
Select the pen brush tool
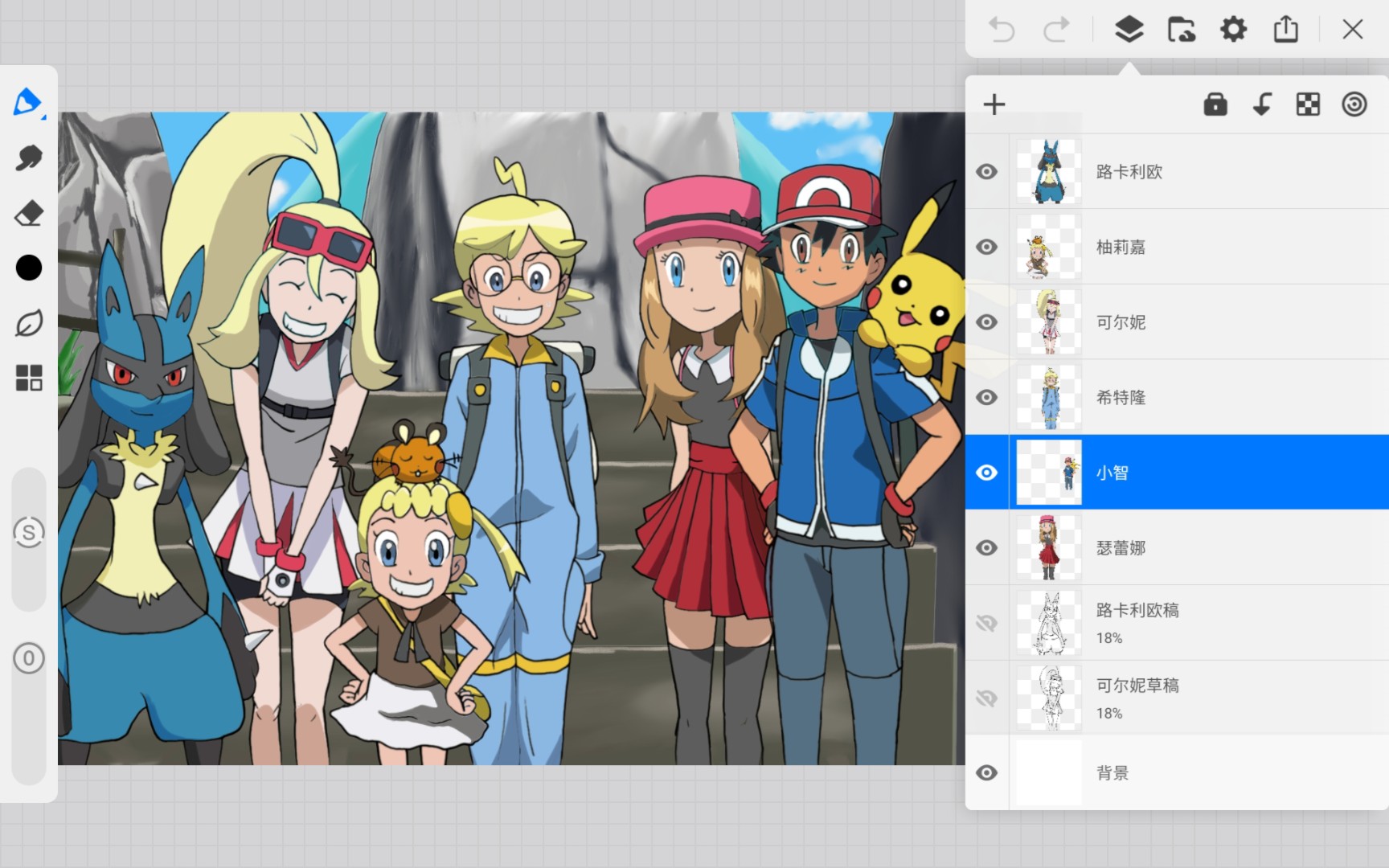pyautogui.click(x=28, y=103)
